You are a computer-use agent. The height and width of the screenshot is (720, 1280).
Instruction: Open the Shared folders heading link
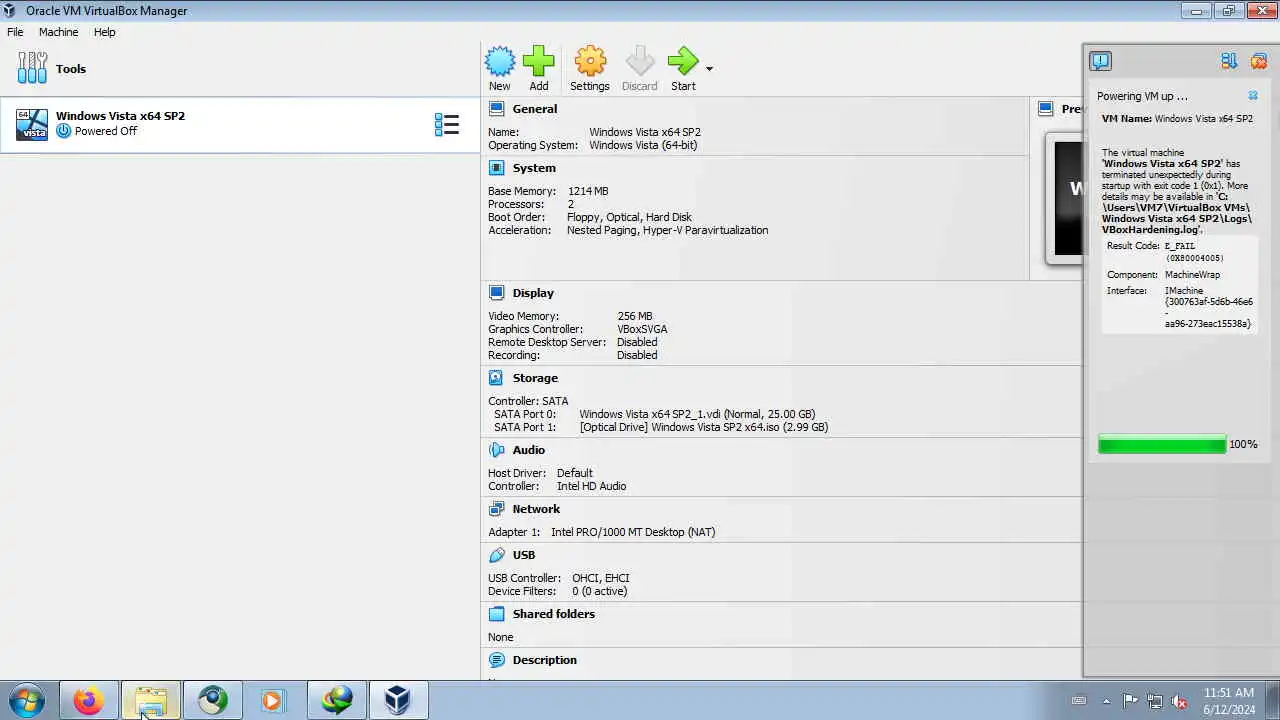tap(554, 614)
